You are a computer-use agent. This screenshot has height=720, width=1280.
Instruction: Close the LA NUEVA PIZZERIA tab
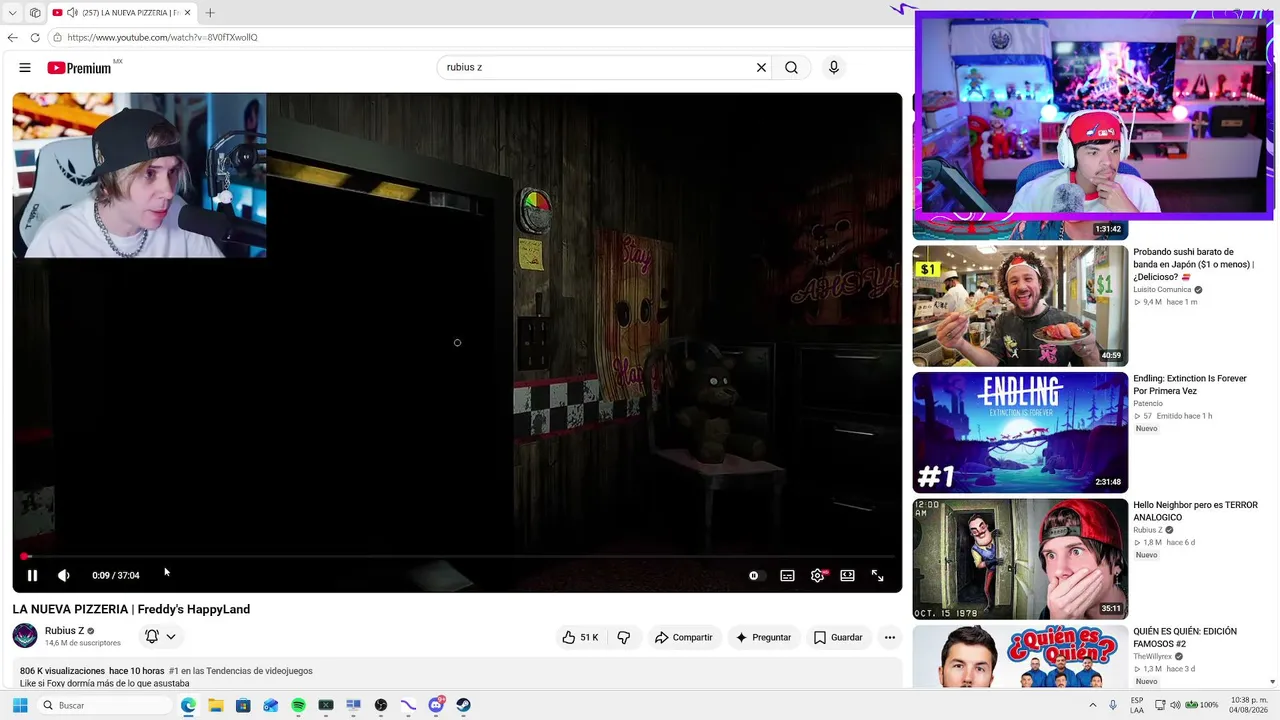tap(187, 13)
